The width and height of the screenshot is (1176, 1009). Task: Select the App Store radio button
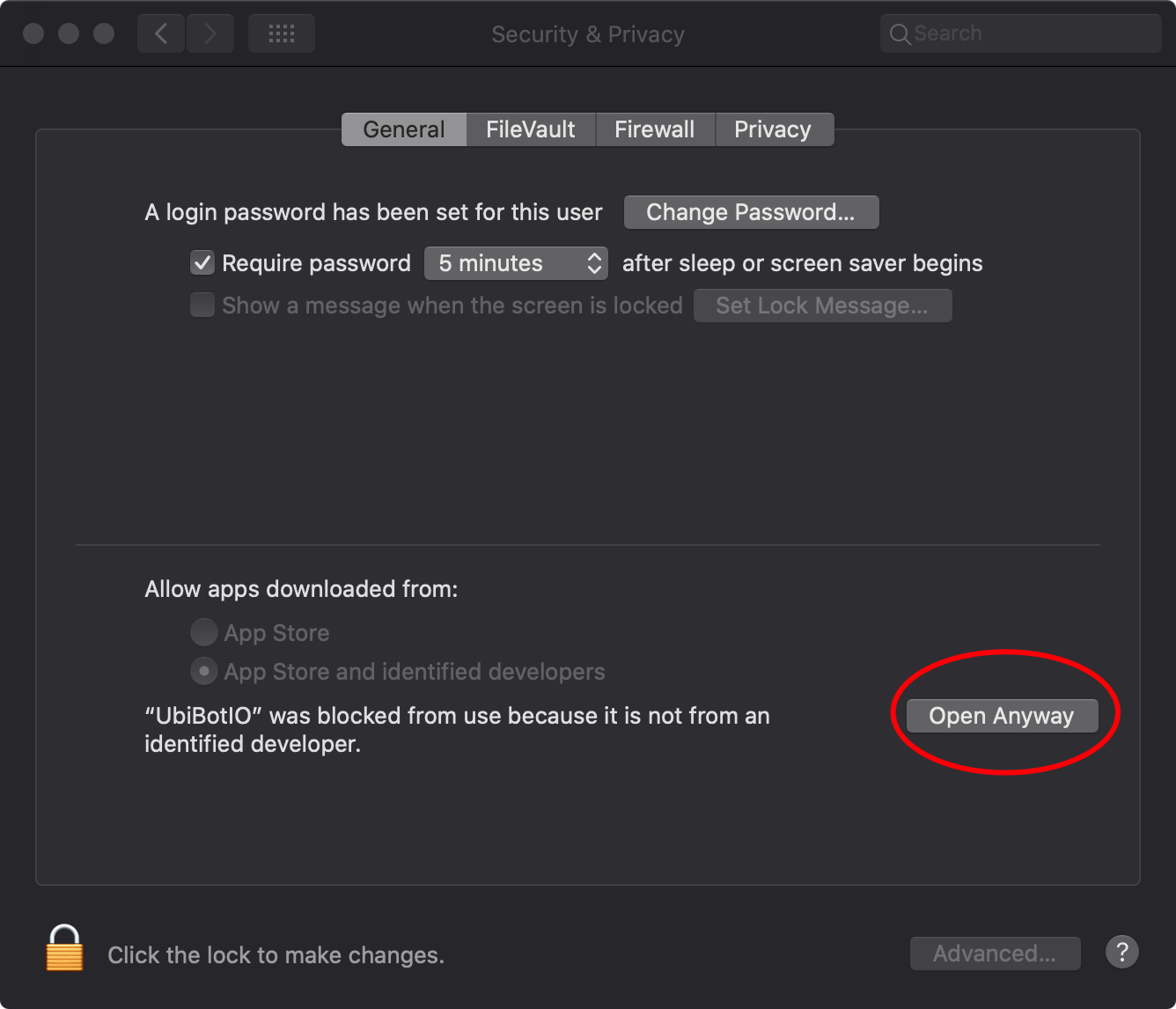[x=203, y=632]
